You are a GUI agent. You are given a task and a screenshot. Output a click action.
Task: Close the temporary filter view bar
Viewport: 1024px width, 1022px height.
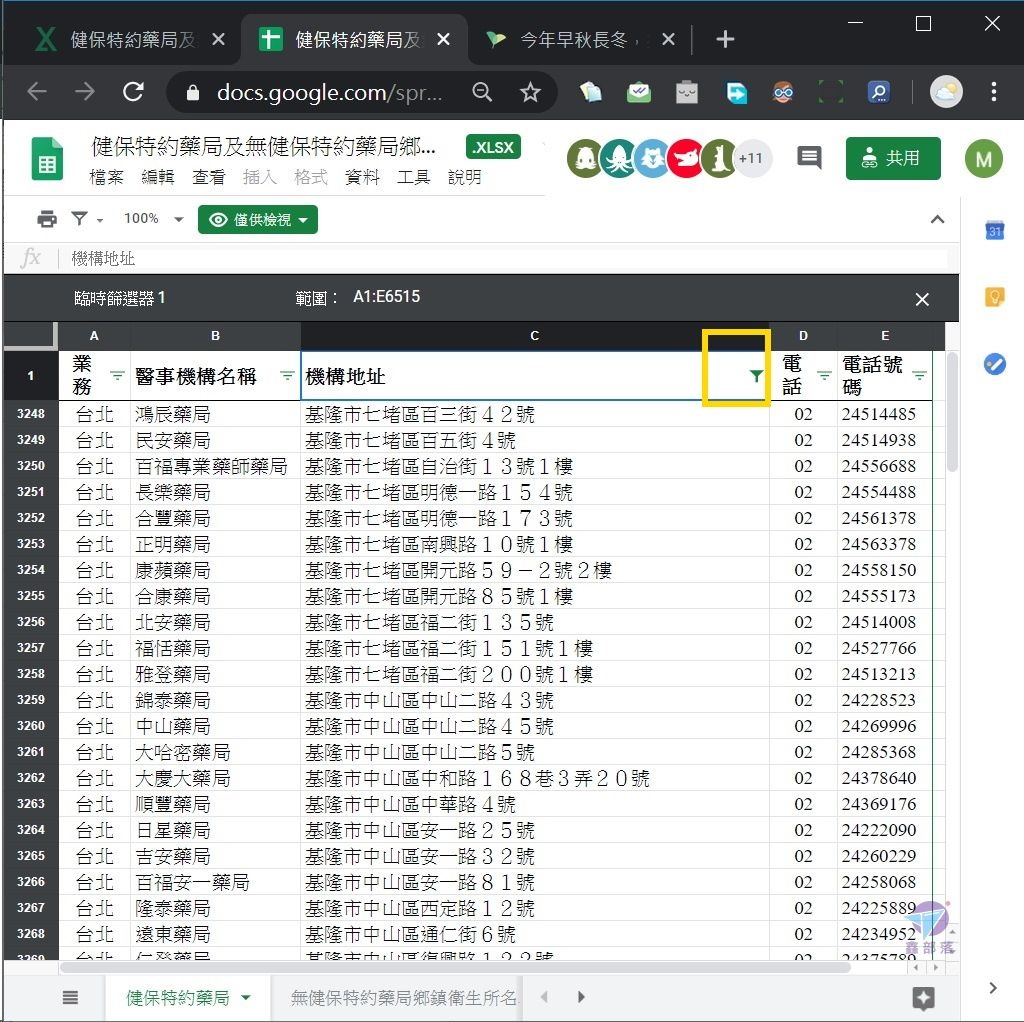(921, 299)
